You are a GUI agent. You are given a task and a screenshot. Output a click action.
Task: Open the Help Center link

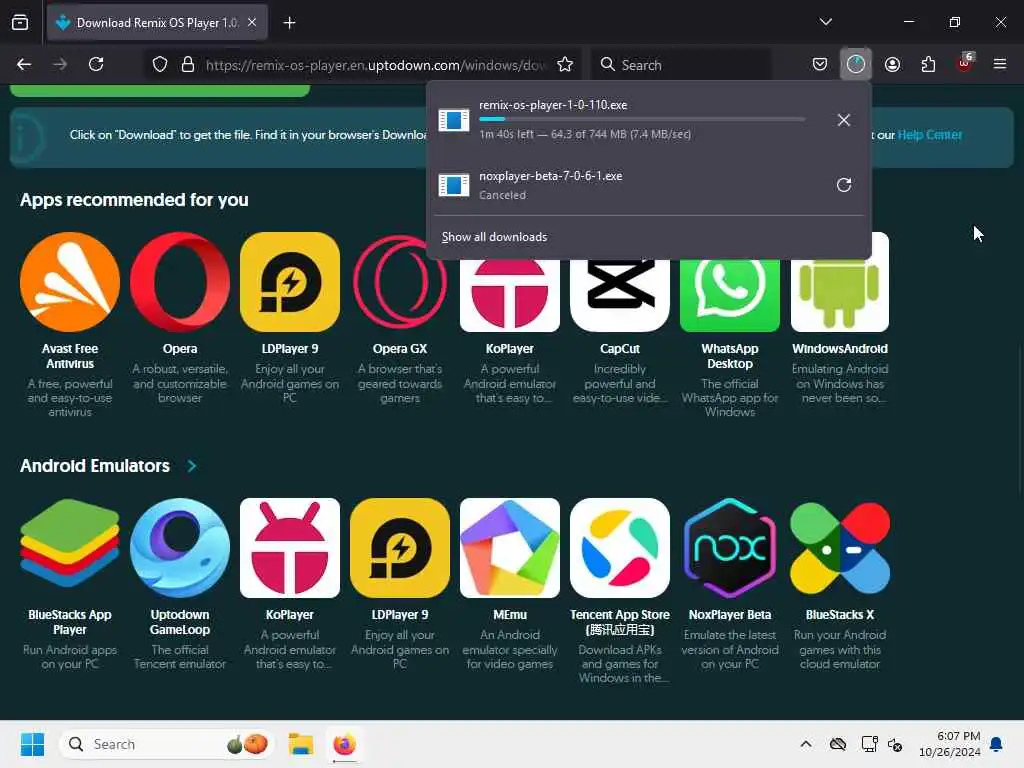pyautogui.click(x=930, y=135)
